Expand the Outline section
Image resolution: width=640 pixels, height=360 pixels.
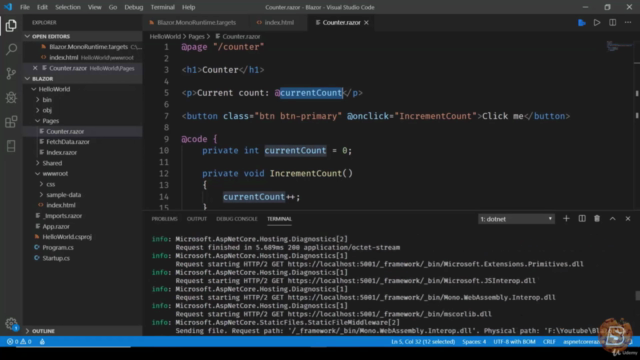pyautogui.click(x=27, y=331)
